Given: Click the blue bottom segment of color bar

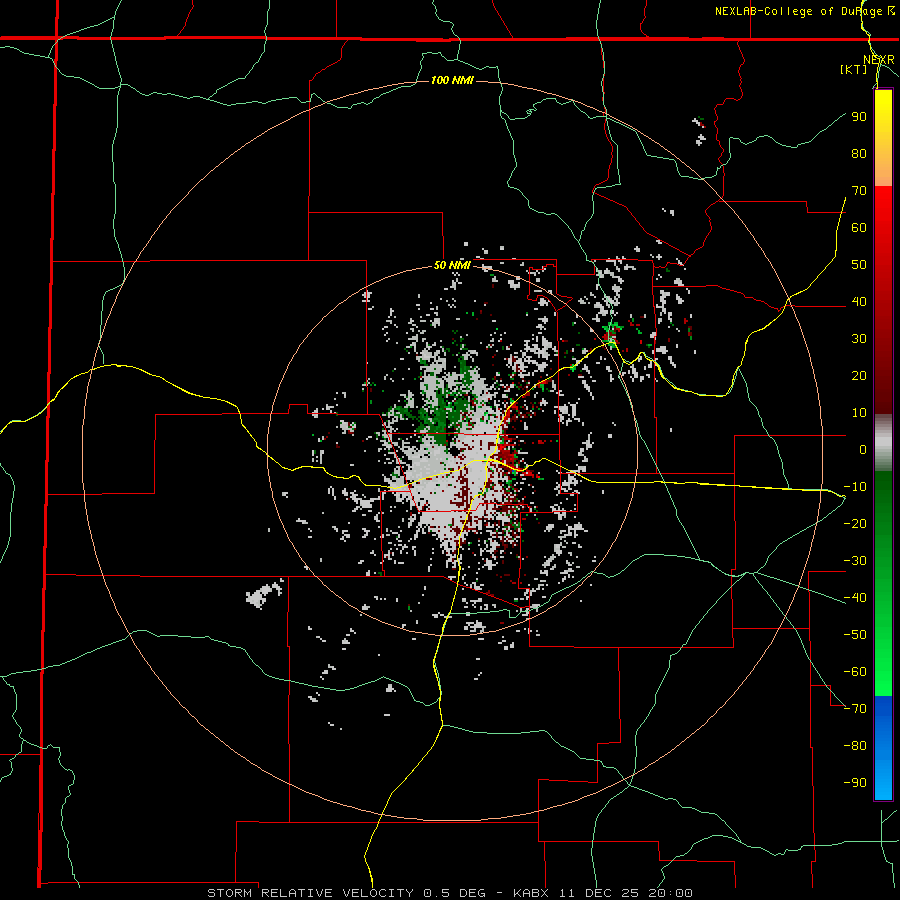Looking at the screenshot, I should tap(883, 747).
